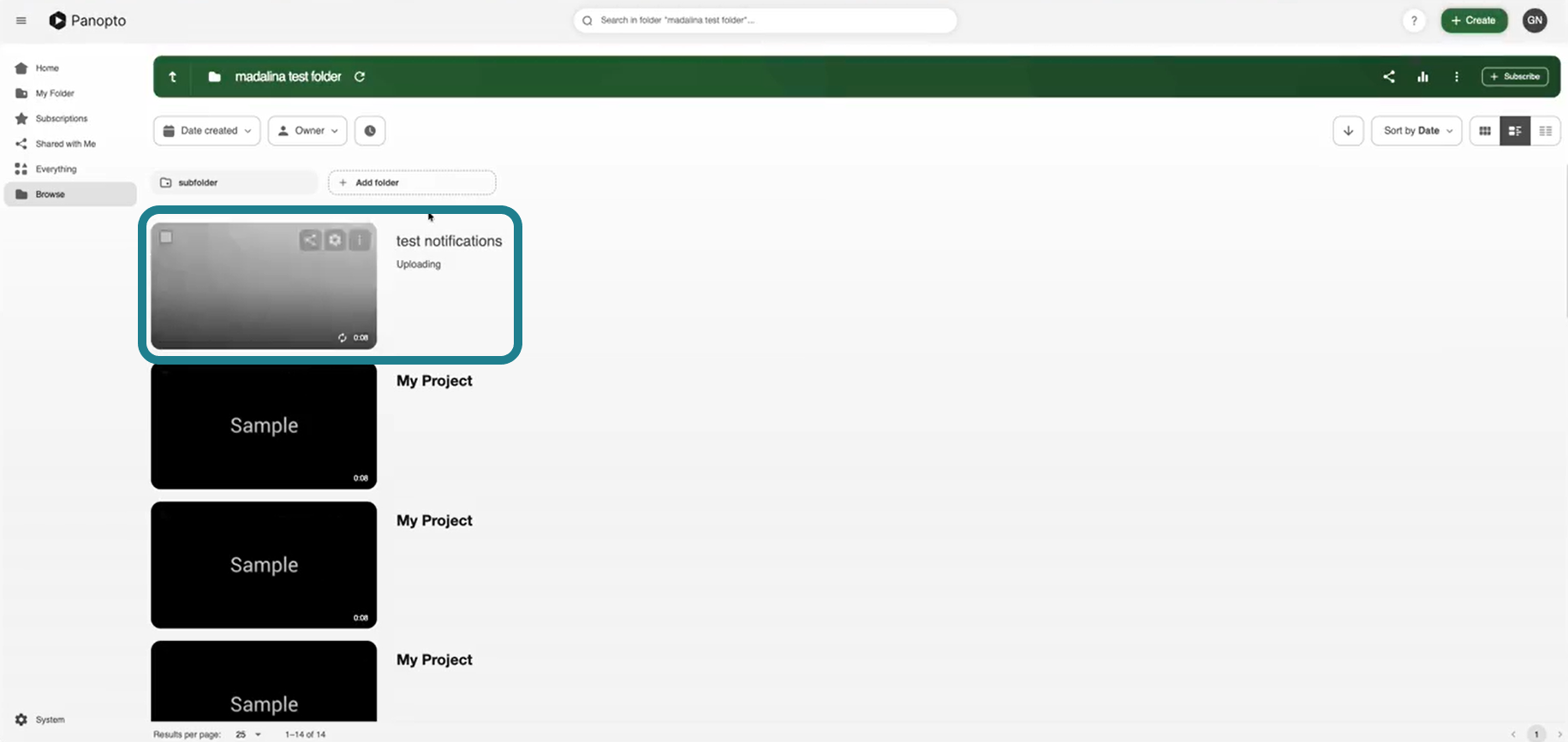Focus the folder search field
1568x742 pixels.
point(765,21)
